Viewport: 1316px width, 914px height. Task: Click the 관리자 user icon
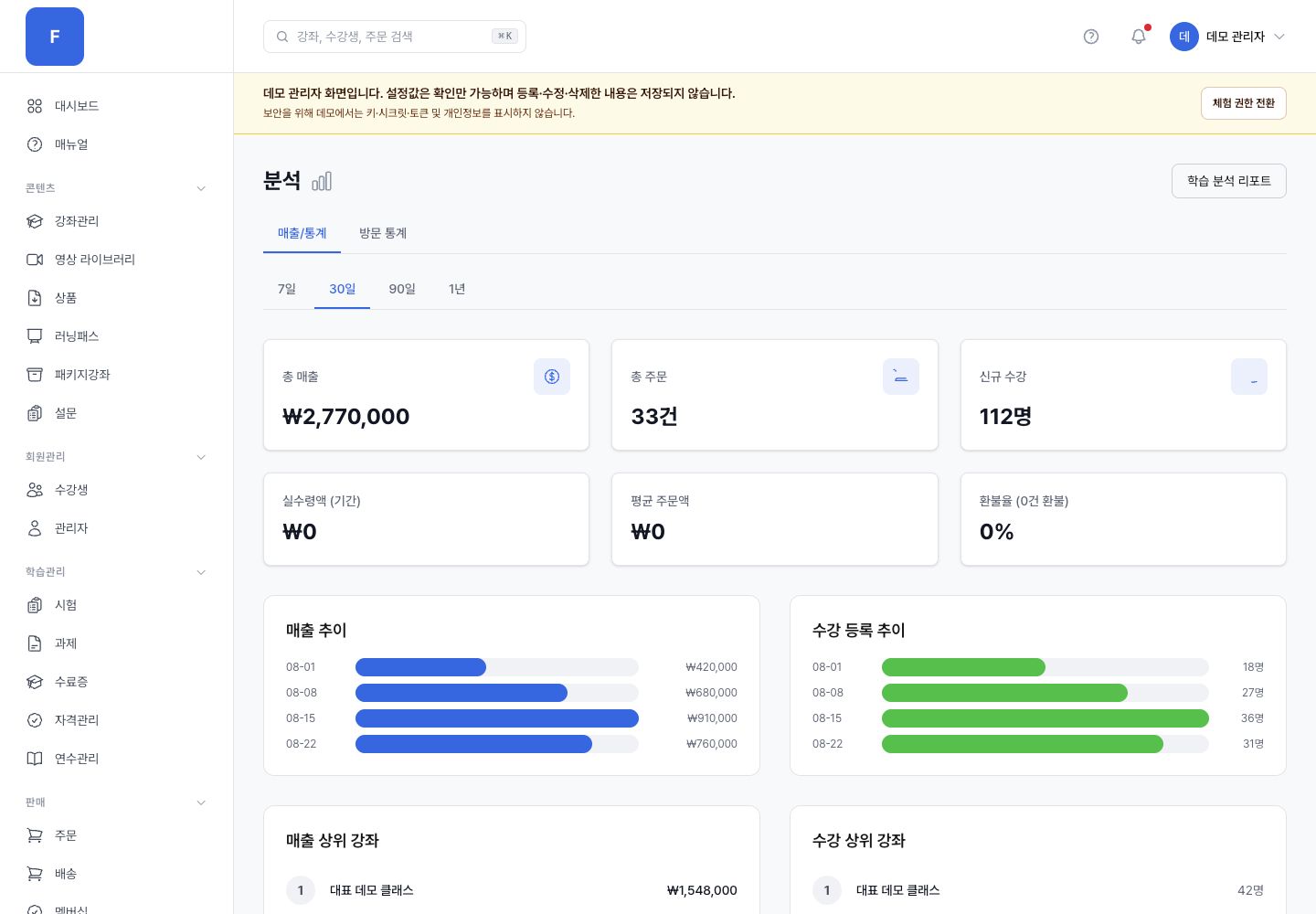coord(35,528)
